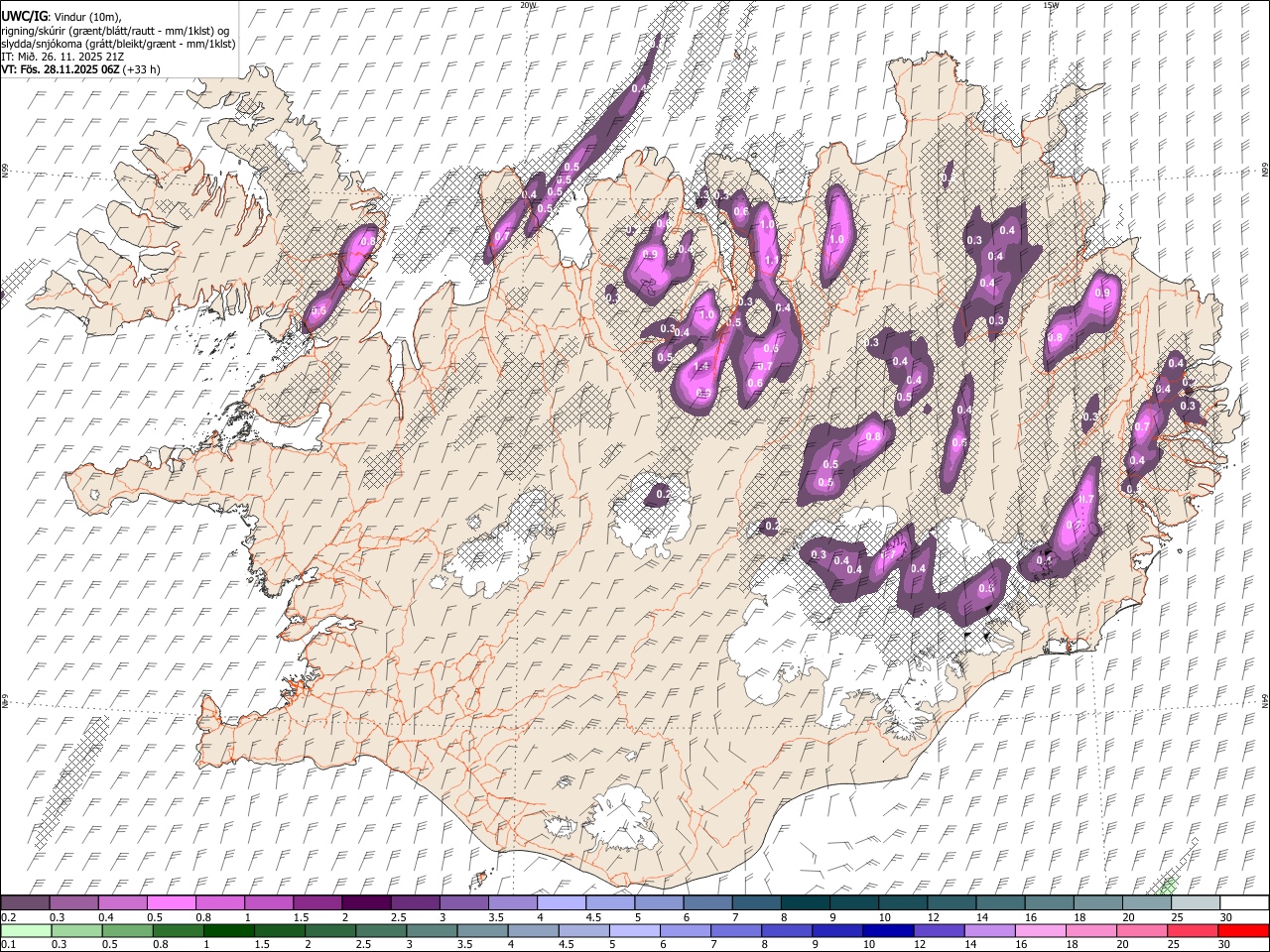
Task: Click the 3.5 lavender swatch in the snow legend
Action: (513, 902)
